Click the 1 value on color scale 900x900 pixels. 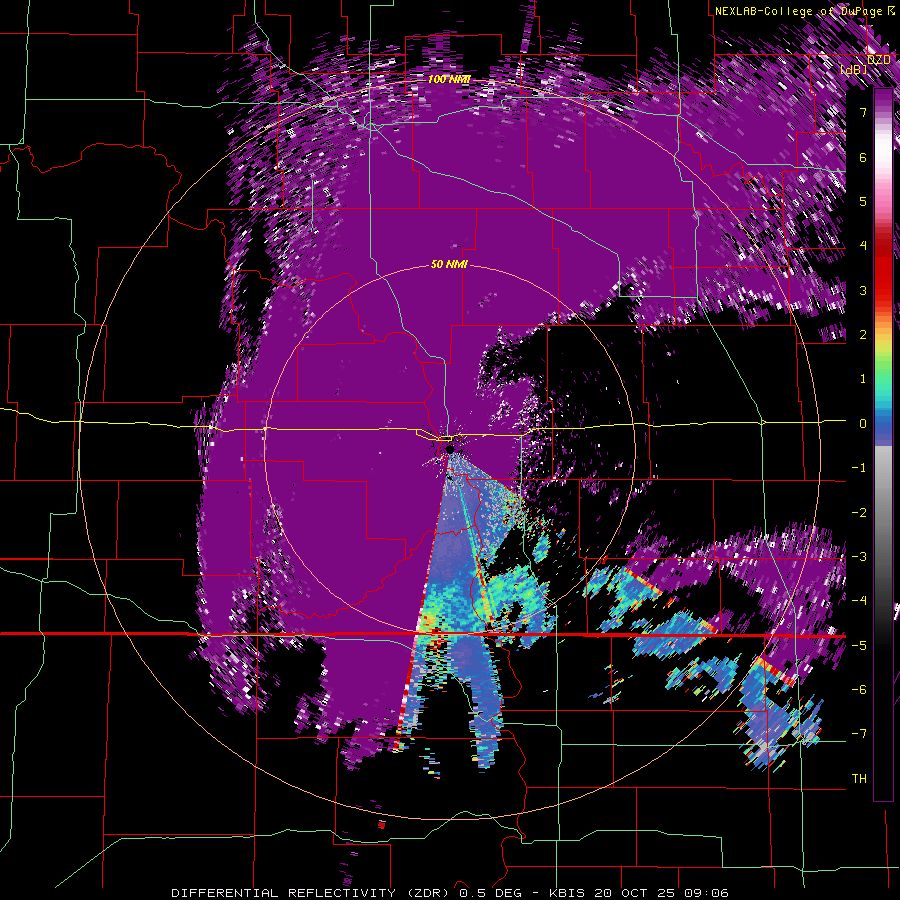point(863,379)
